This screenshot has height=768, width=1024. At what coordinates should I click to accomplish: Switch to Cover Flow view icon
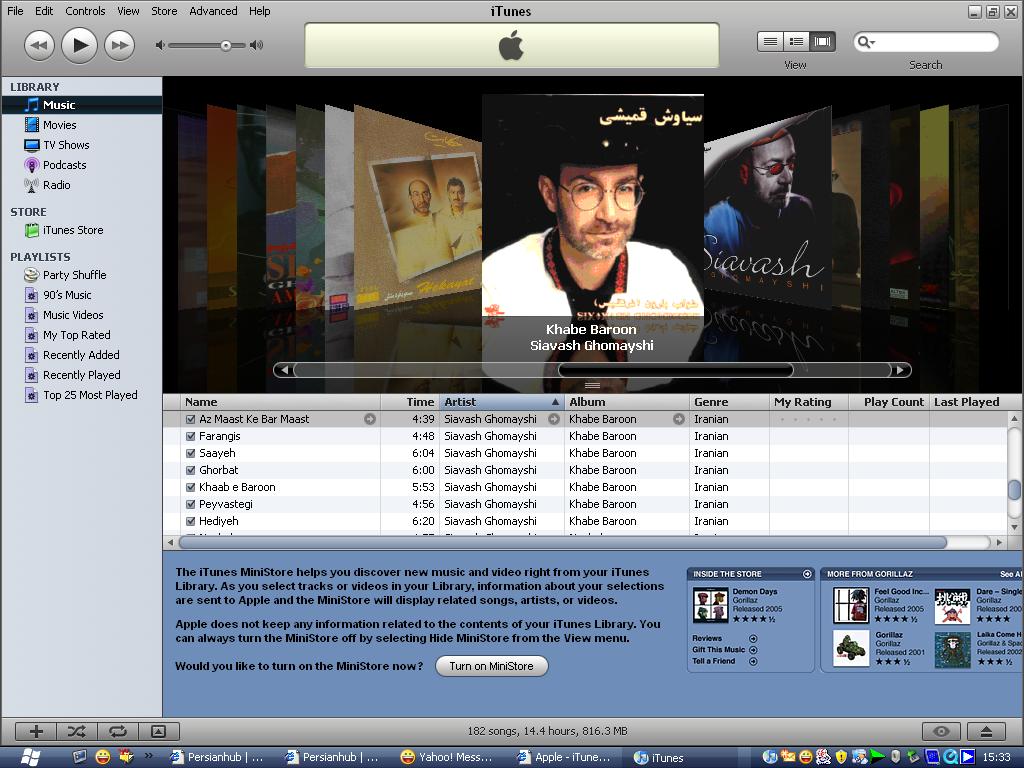822,41
